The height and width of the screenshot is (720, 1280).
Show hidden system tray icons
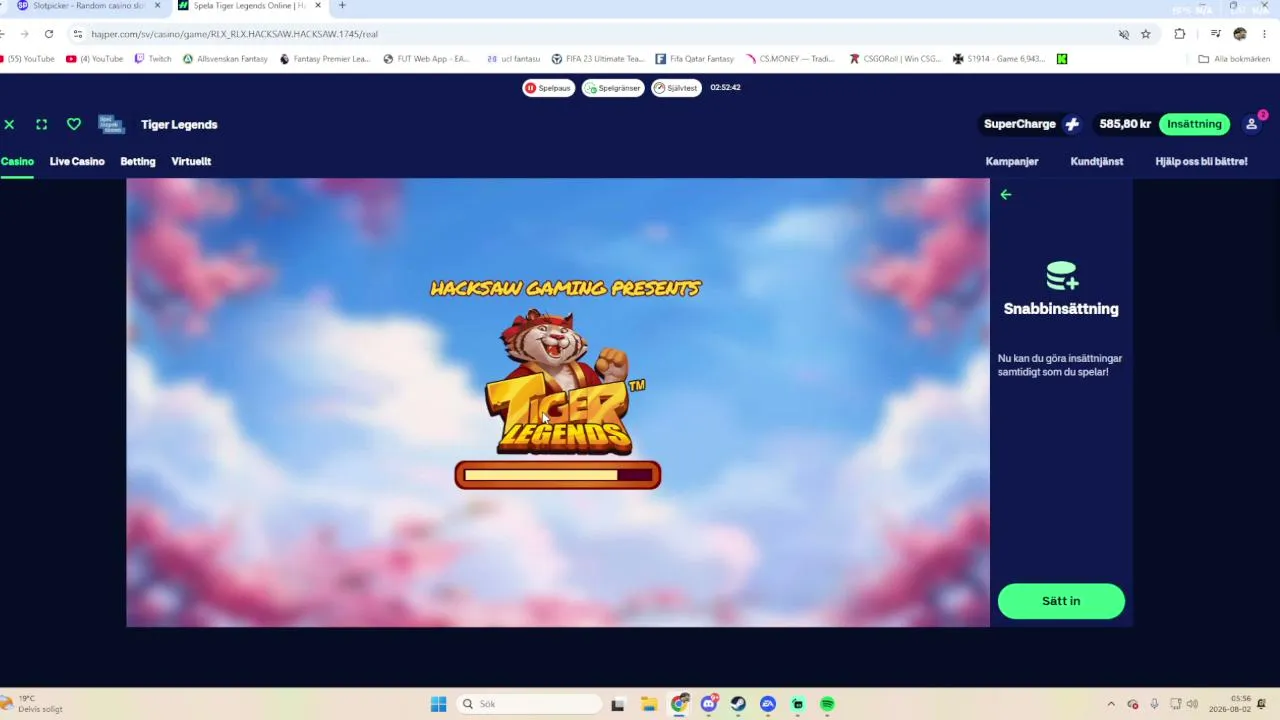1110,704
